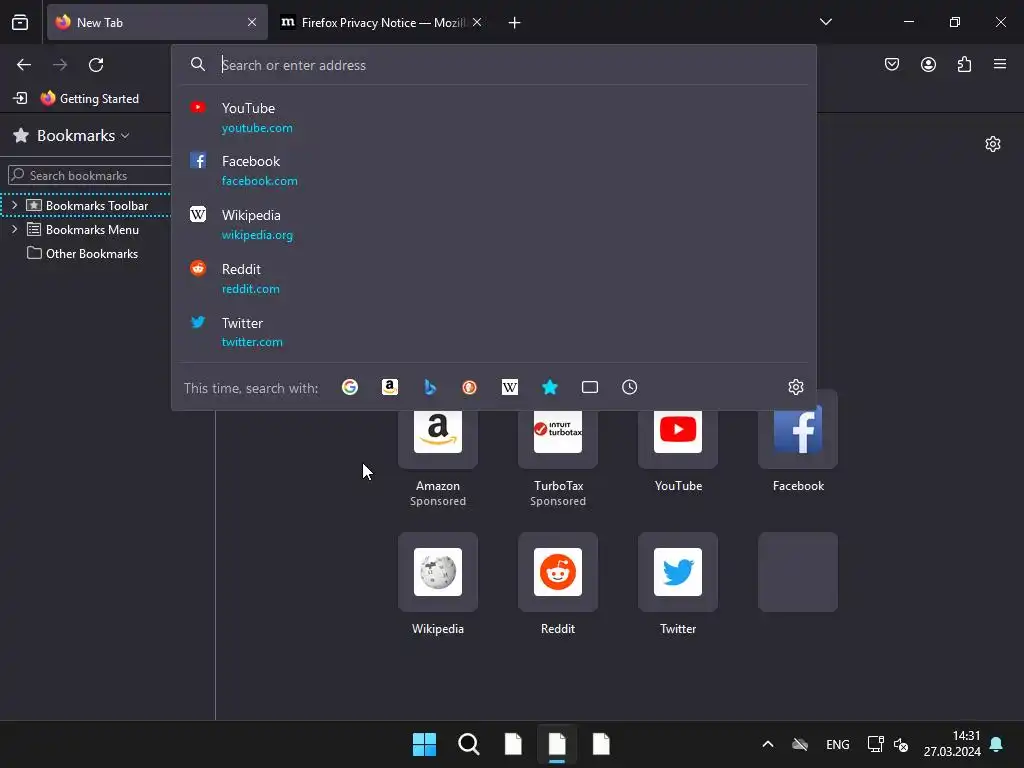Open a new tab with plus button
1024x768 pixels.
point(515,23)
